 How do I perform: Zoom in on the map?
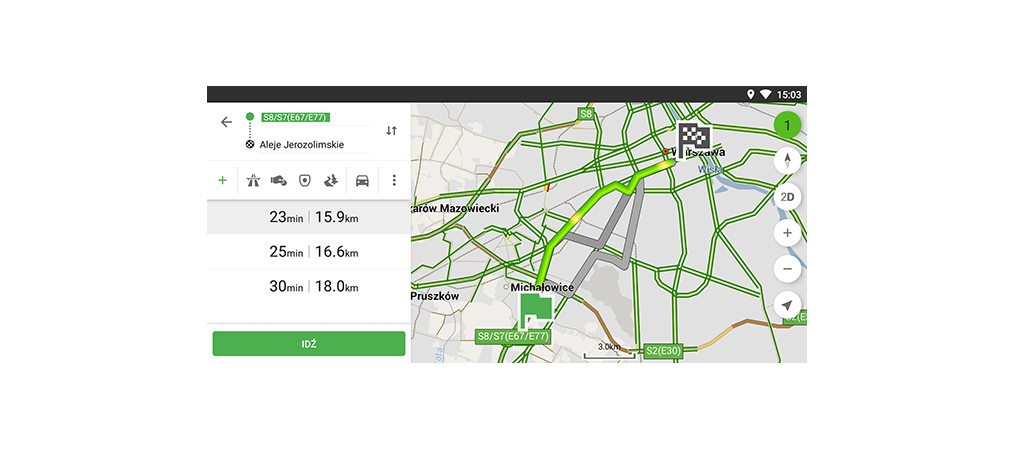point(787,233)
